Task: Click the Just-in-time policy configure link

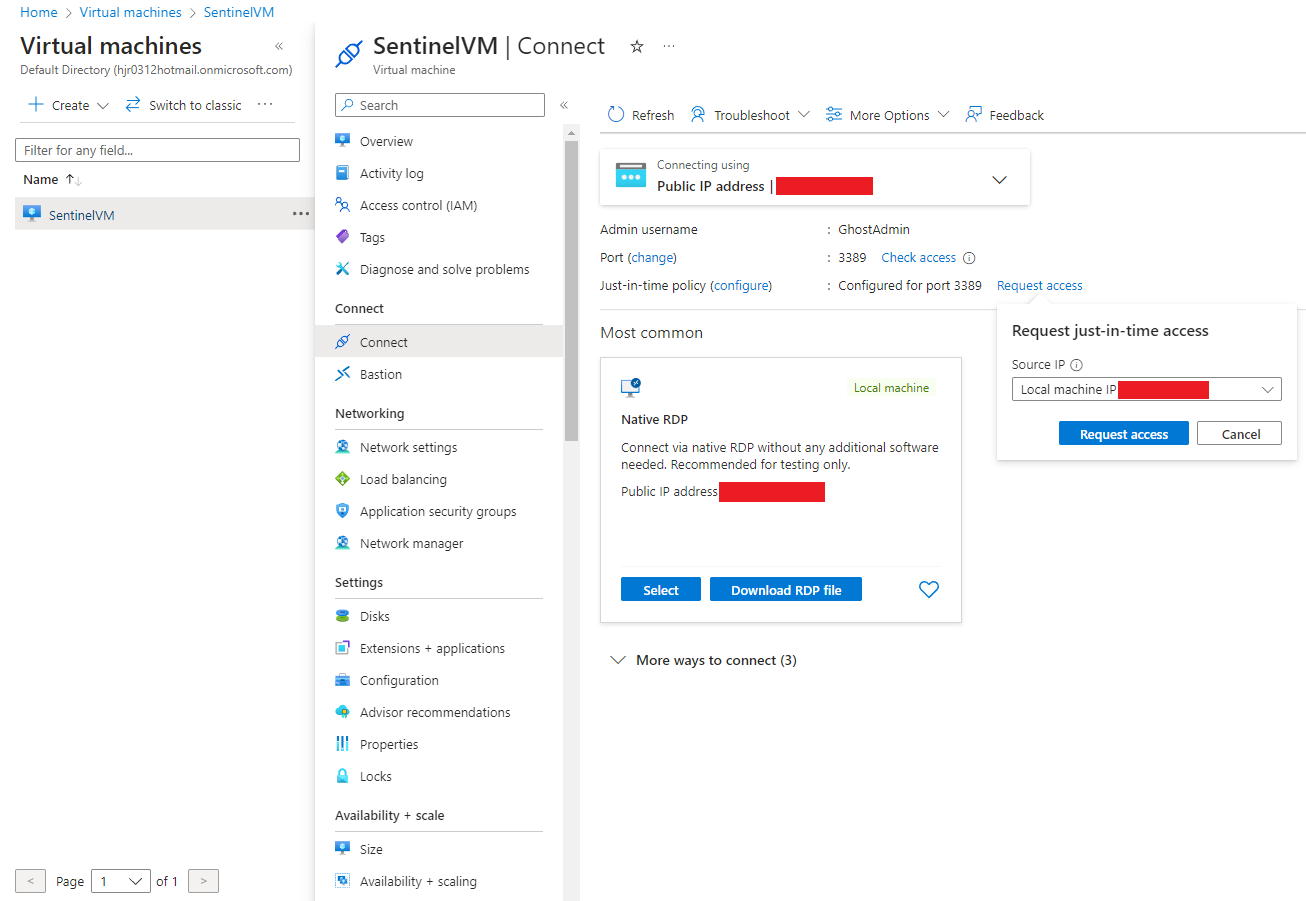Action: pyautogui.click(x=741, y=285)
